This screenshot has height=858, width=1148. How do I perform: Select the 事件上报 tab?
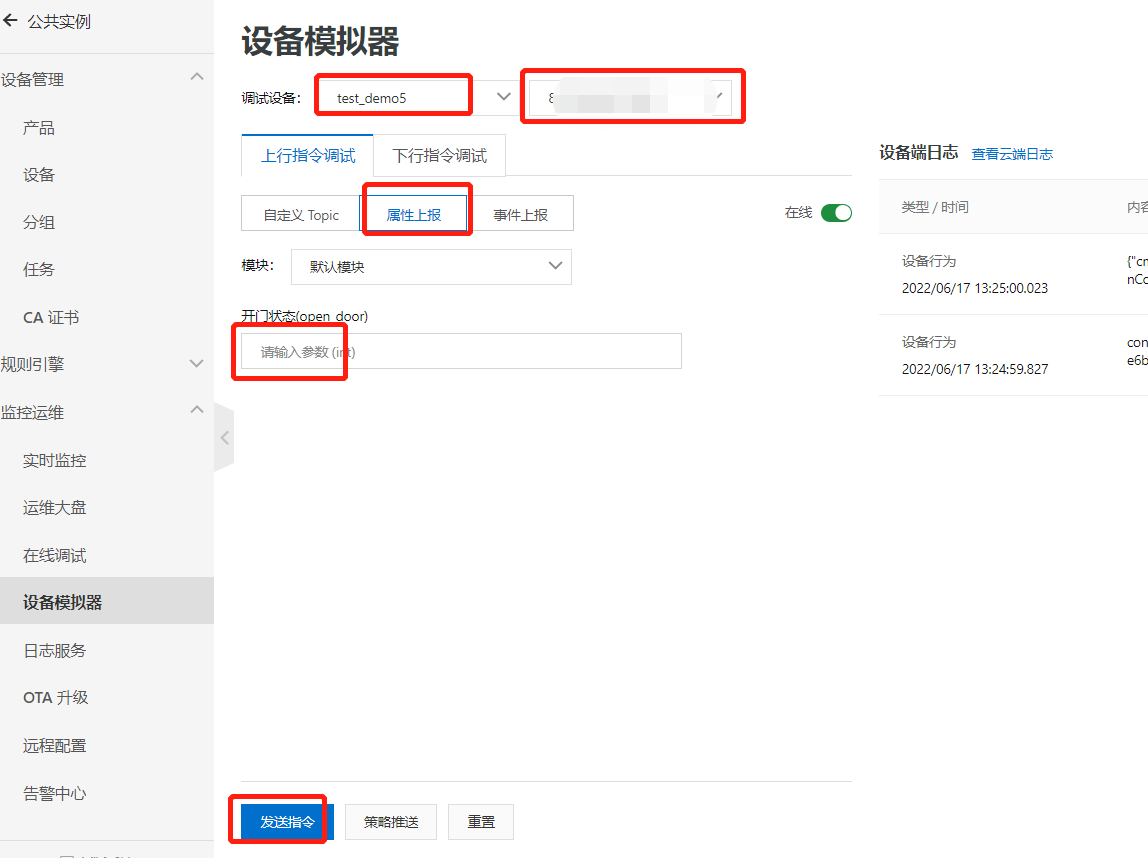pos(523,213)
